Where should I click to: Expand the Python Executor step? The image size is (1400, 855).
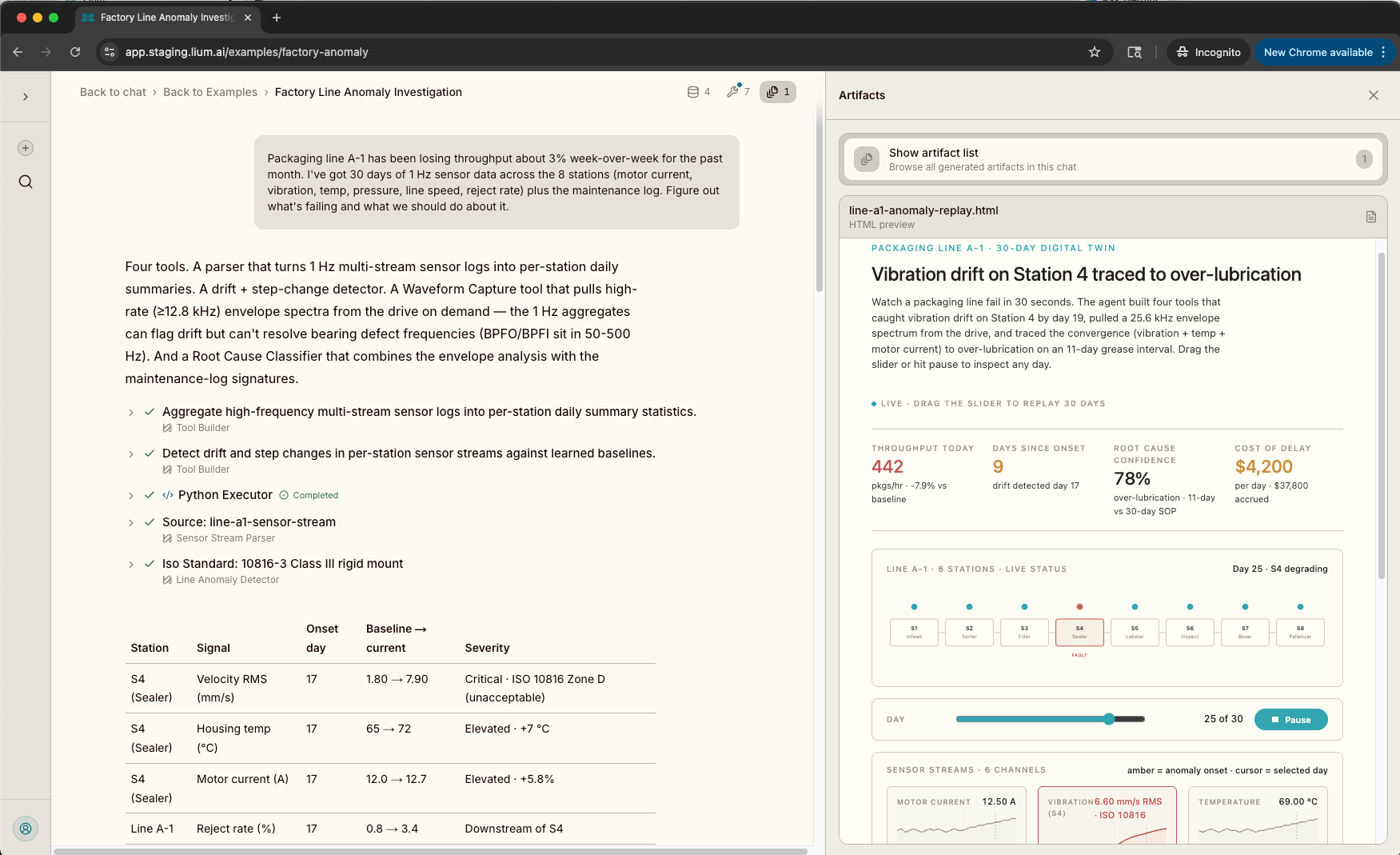click(x=131, y=496)
